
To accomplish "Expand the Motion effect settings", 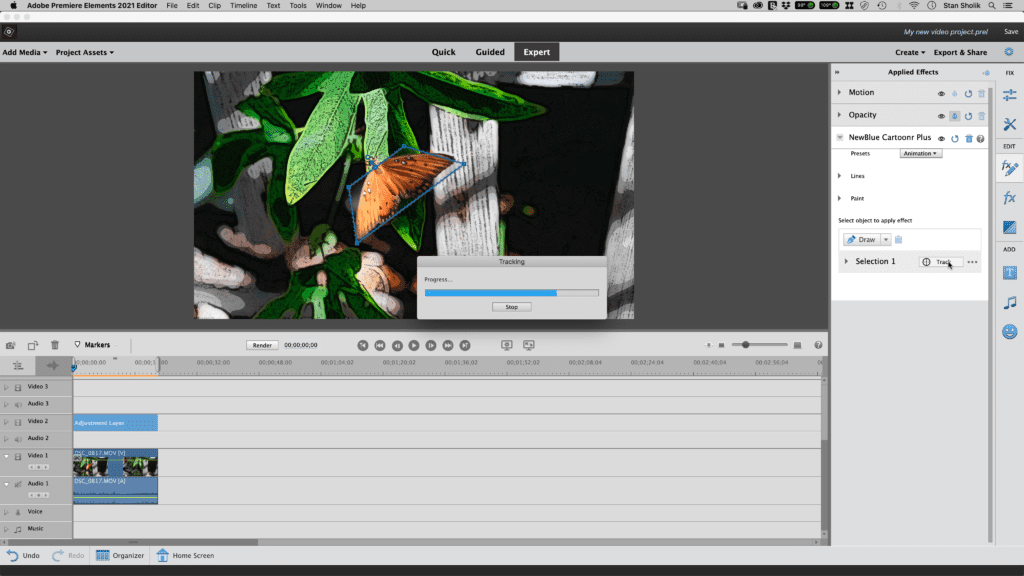I will click(x=840, y=93).
